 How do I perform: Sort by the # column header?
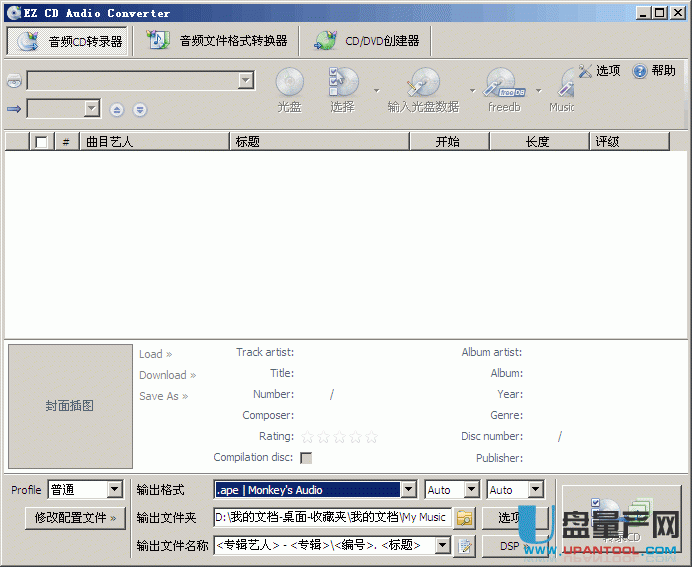67,142
